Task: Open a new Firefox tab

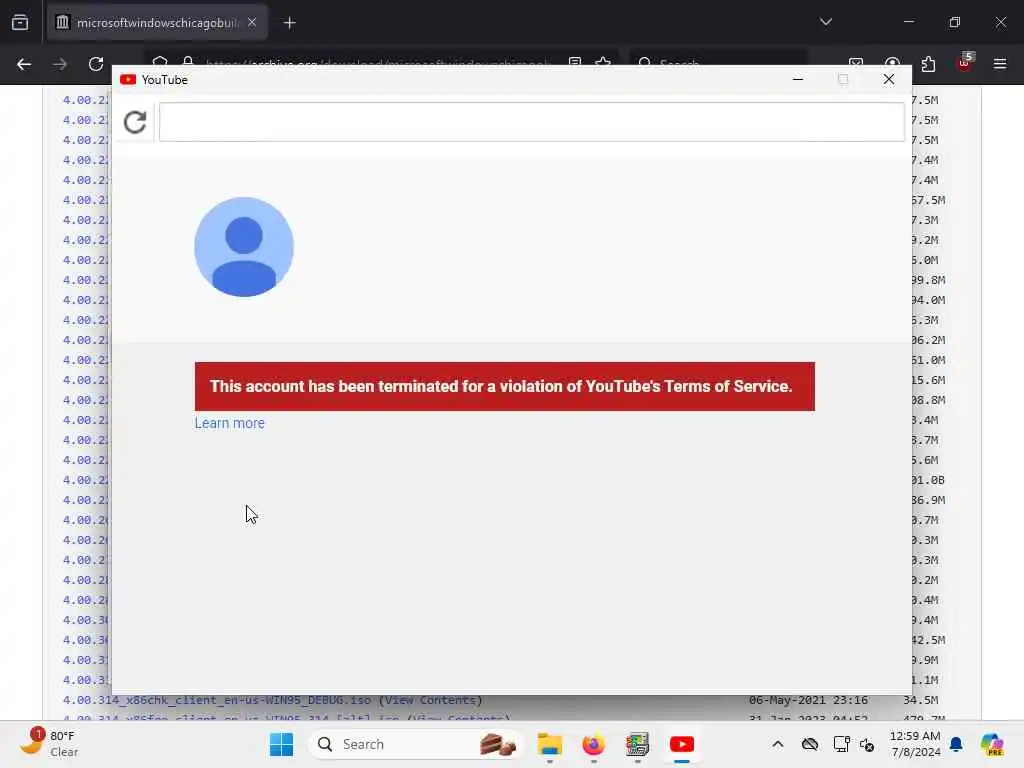Action: (290, 23)
